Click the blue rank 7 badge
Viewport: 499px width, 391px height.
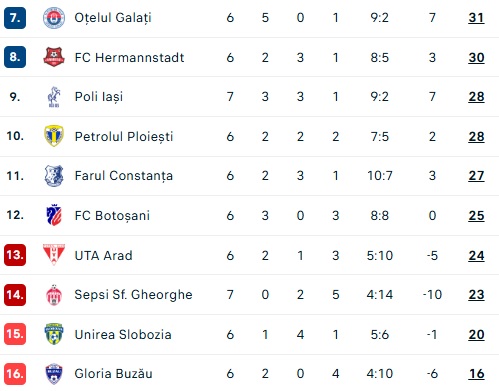15,18
